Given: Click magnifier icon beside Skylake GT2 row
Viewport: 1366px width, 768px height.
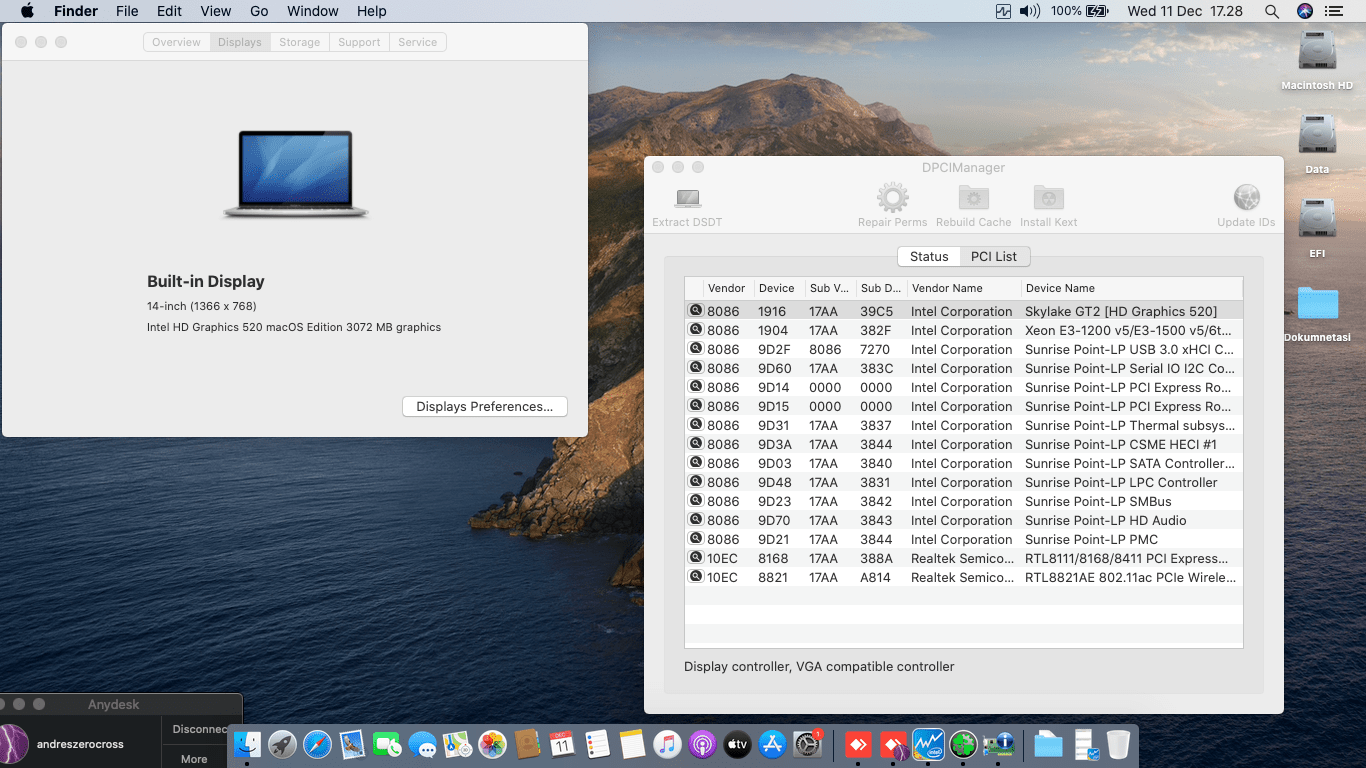Looking at the screenshot, I should coord(695,311).
